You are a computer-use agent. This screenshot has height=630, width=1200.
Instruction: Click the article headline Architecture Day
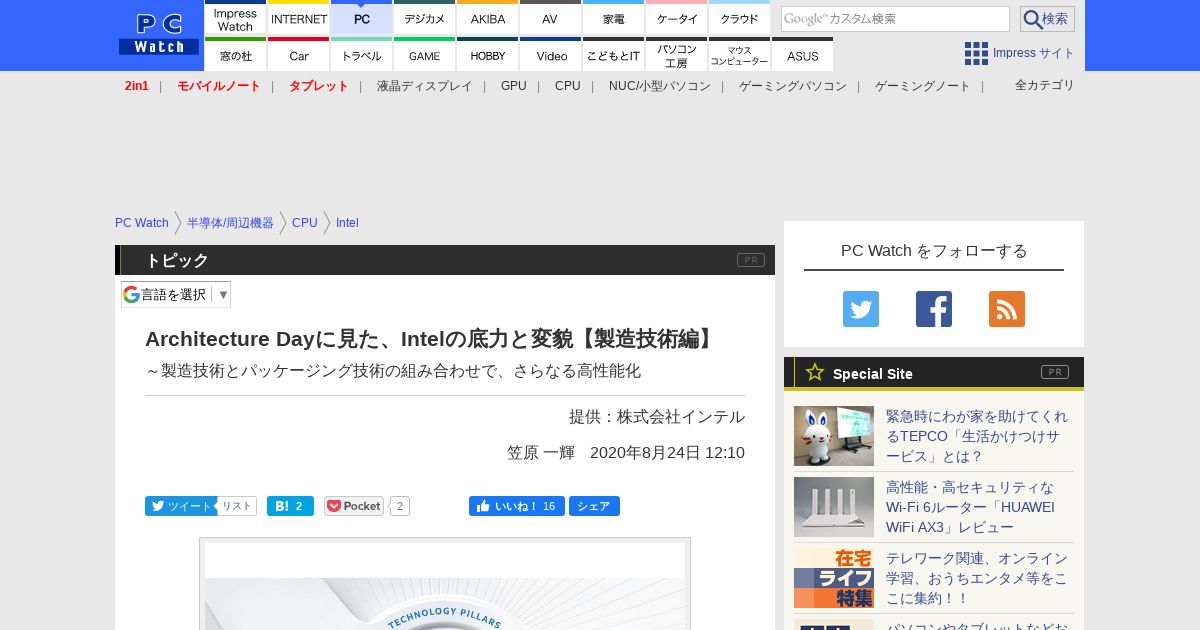pos(433,339)
